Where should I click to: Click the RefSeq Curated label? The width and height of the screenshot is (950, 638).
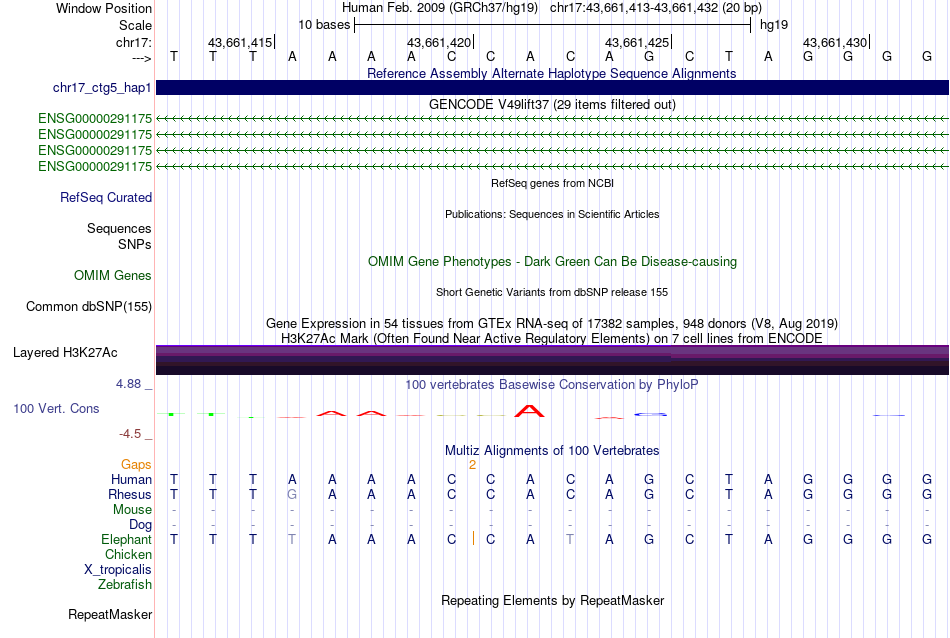tap(106, 198)
